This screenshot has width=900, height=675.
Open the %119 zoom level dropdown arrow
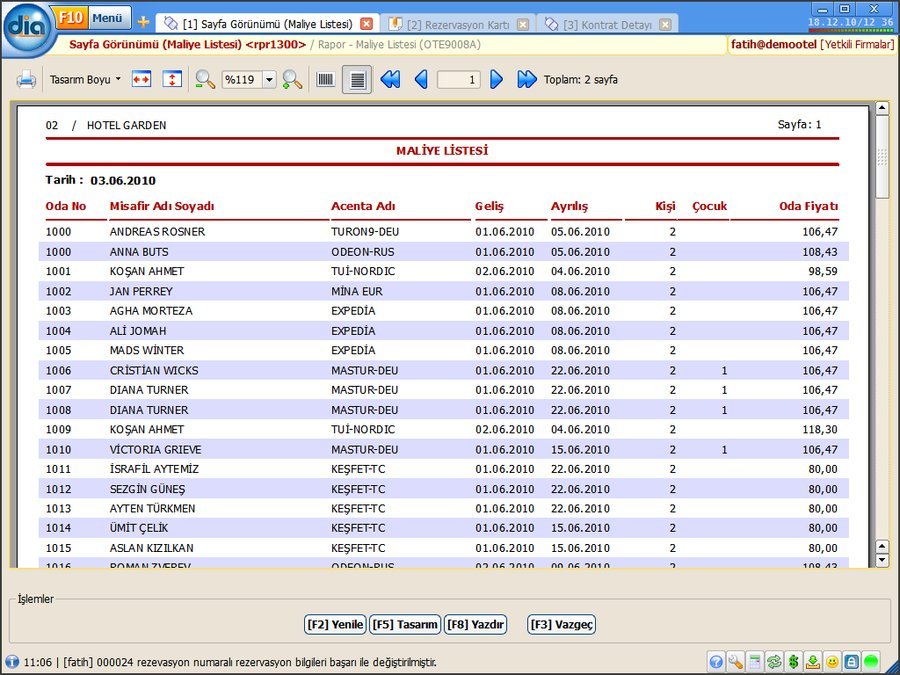click(x=269, y=80)
